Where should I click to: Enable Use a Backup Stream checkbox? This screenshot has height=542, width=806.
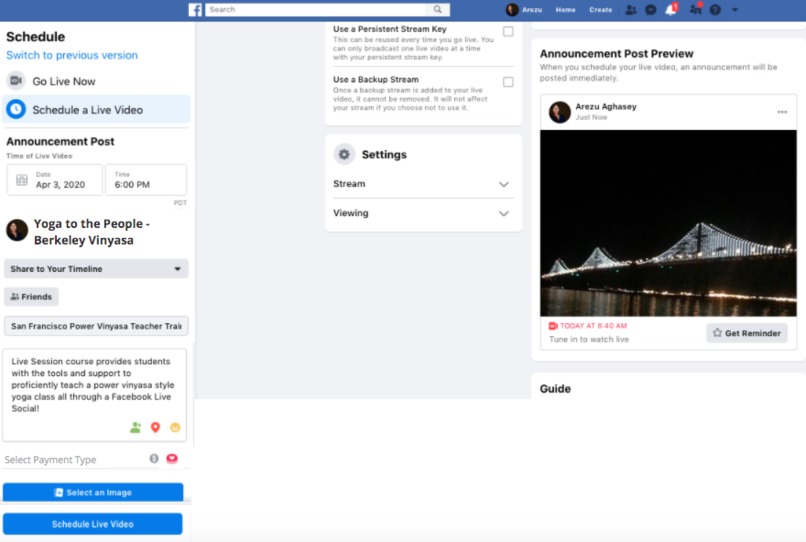(x=508, y=82)
